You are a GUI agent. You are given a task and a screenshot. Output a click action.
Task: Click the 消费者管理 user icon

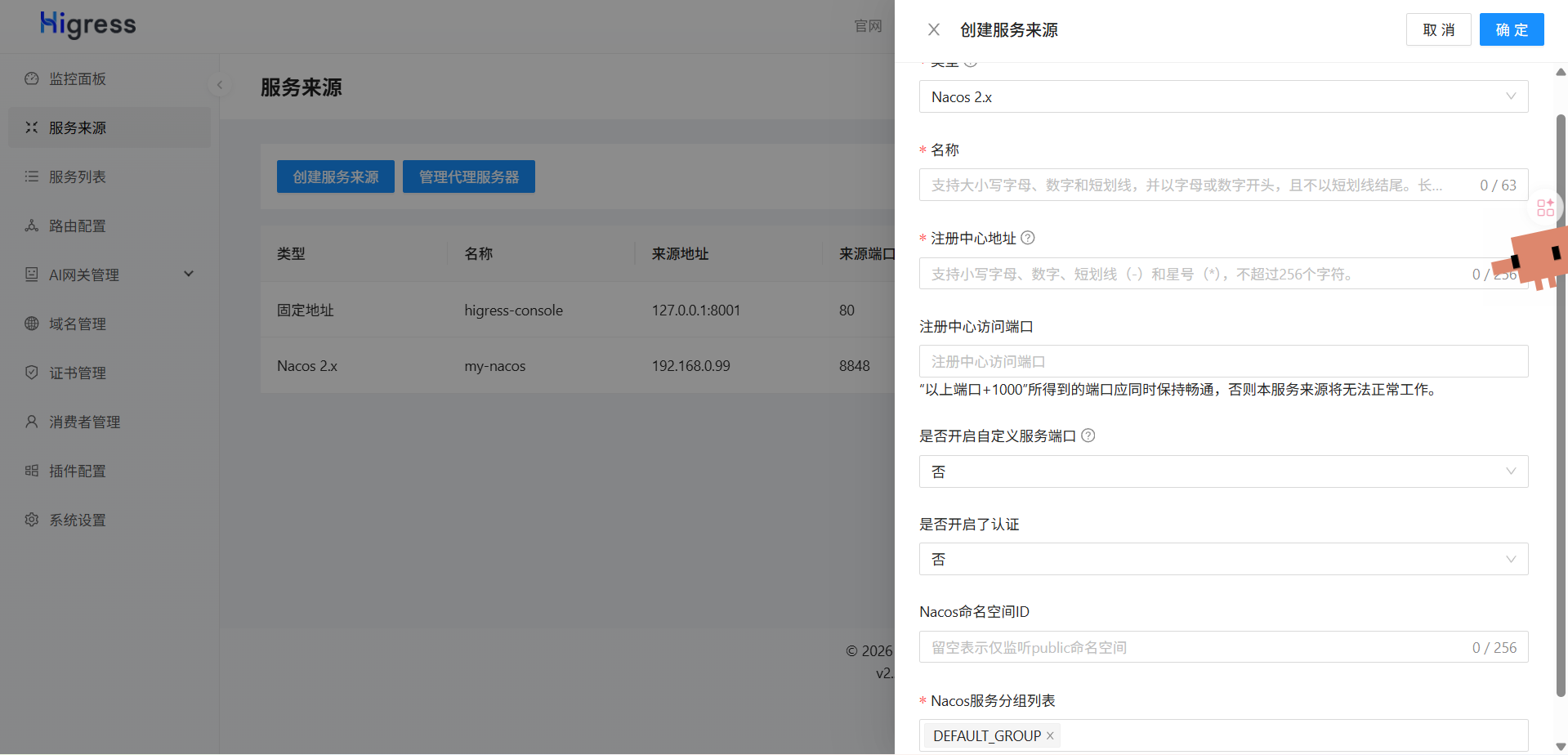[32, 422]
